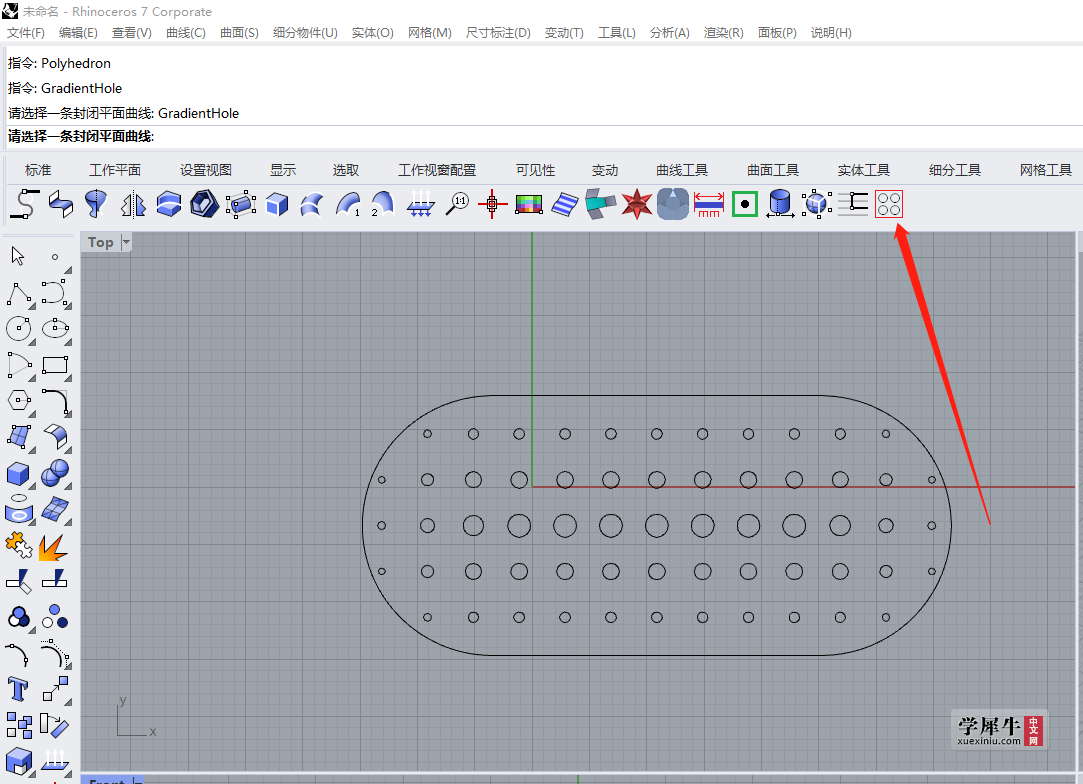Click the Top viewport title label

(100, 242)
